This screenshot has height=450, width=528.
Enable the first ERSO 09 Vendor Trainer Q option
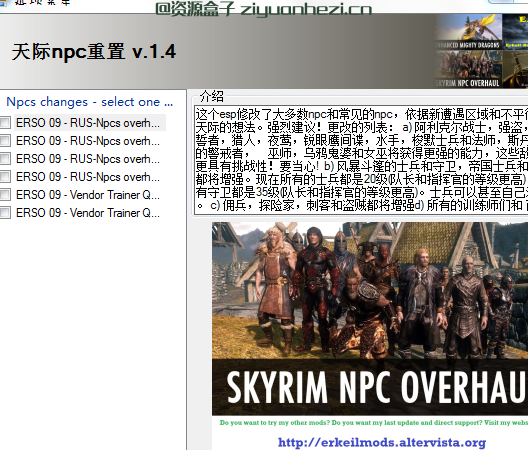[5, 195]
